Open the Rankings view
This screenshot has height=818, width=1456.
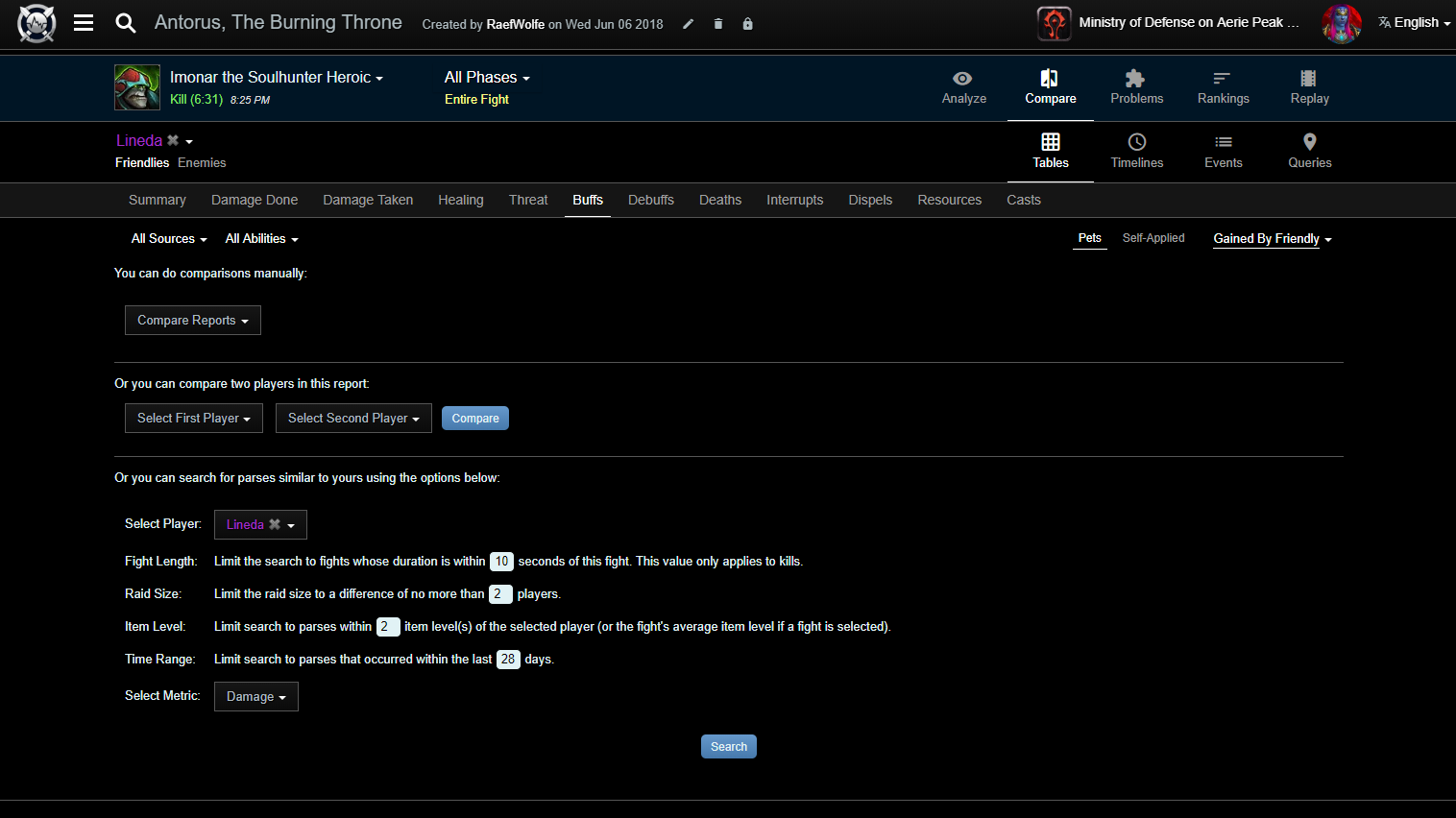tap(1224, 87)
